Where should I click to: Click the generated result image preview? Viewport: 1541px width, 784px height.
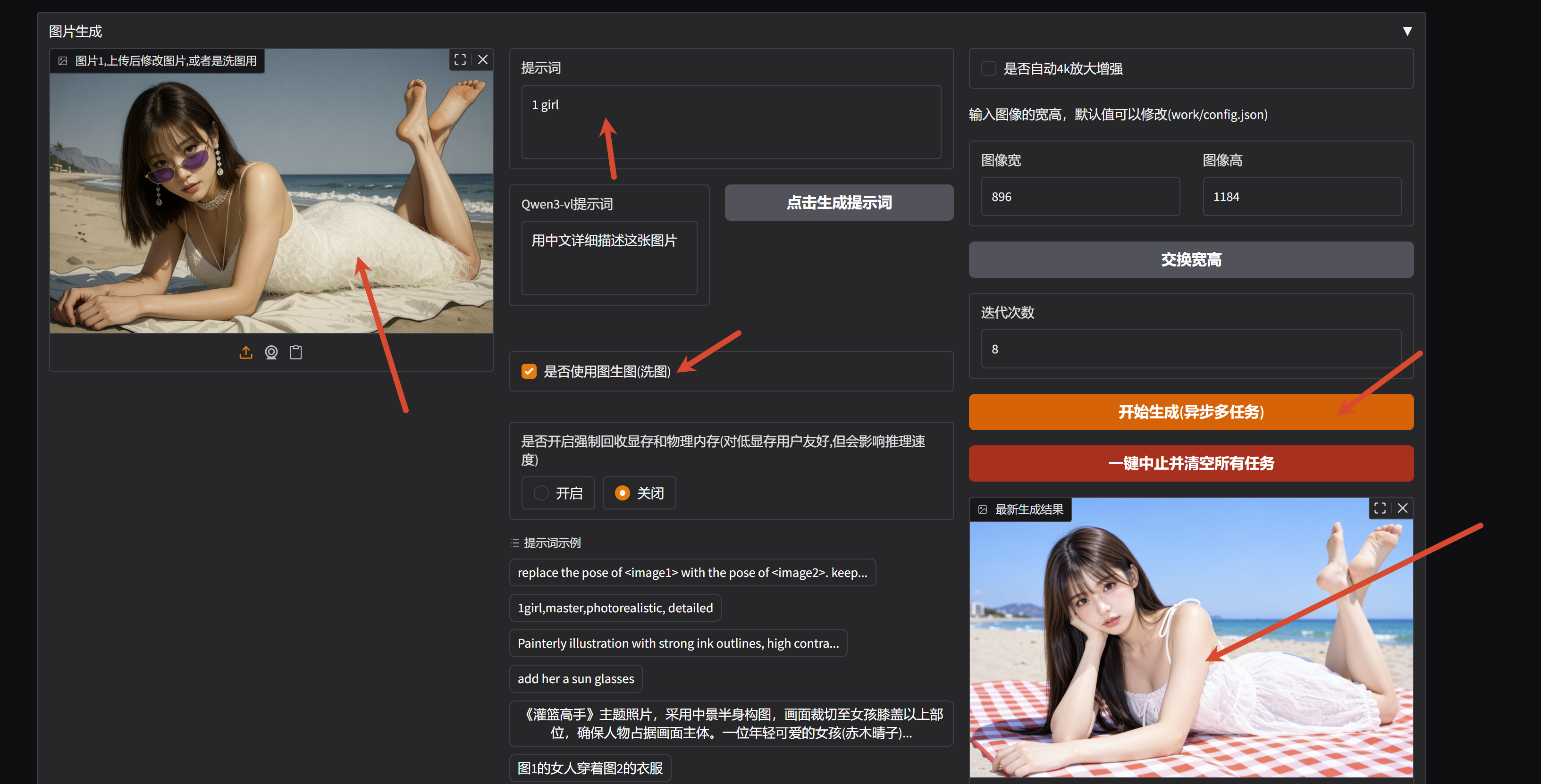(x=1191, y=637)
